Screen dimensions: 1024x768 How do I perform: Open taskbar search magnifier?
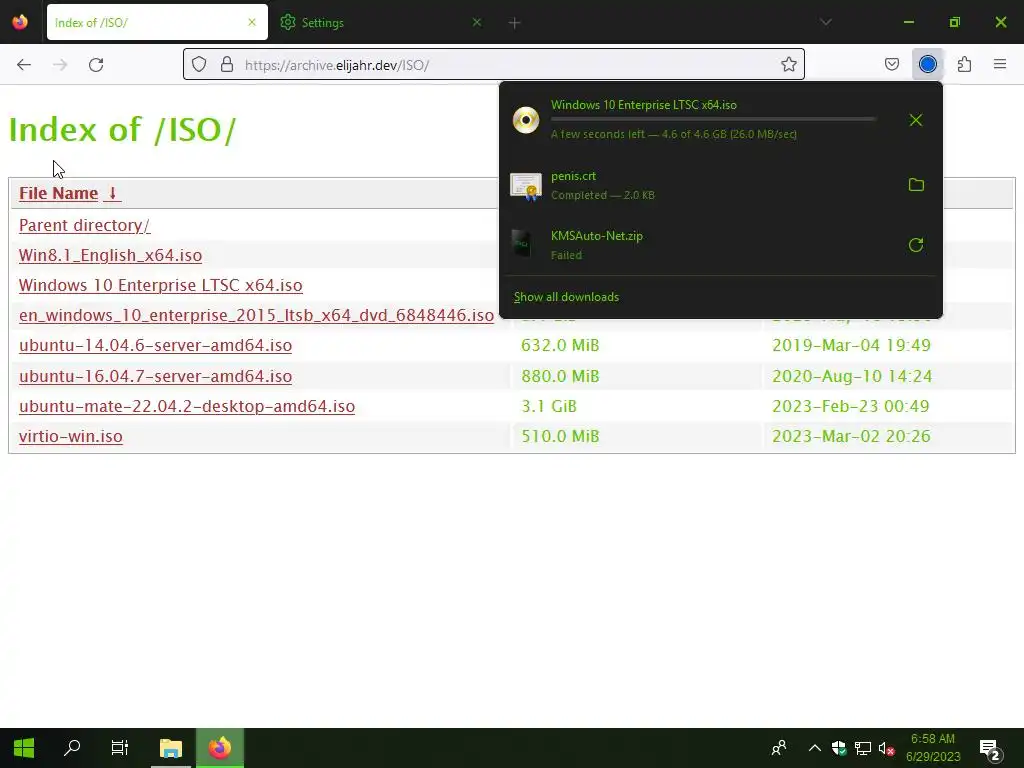72,748
